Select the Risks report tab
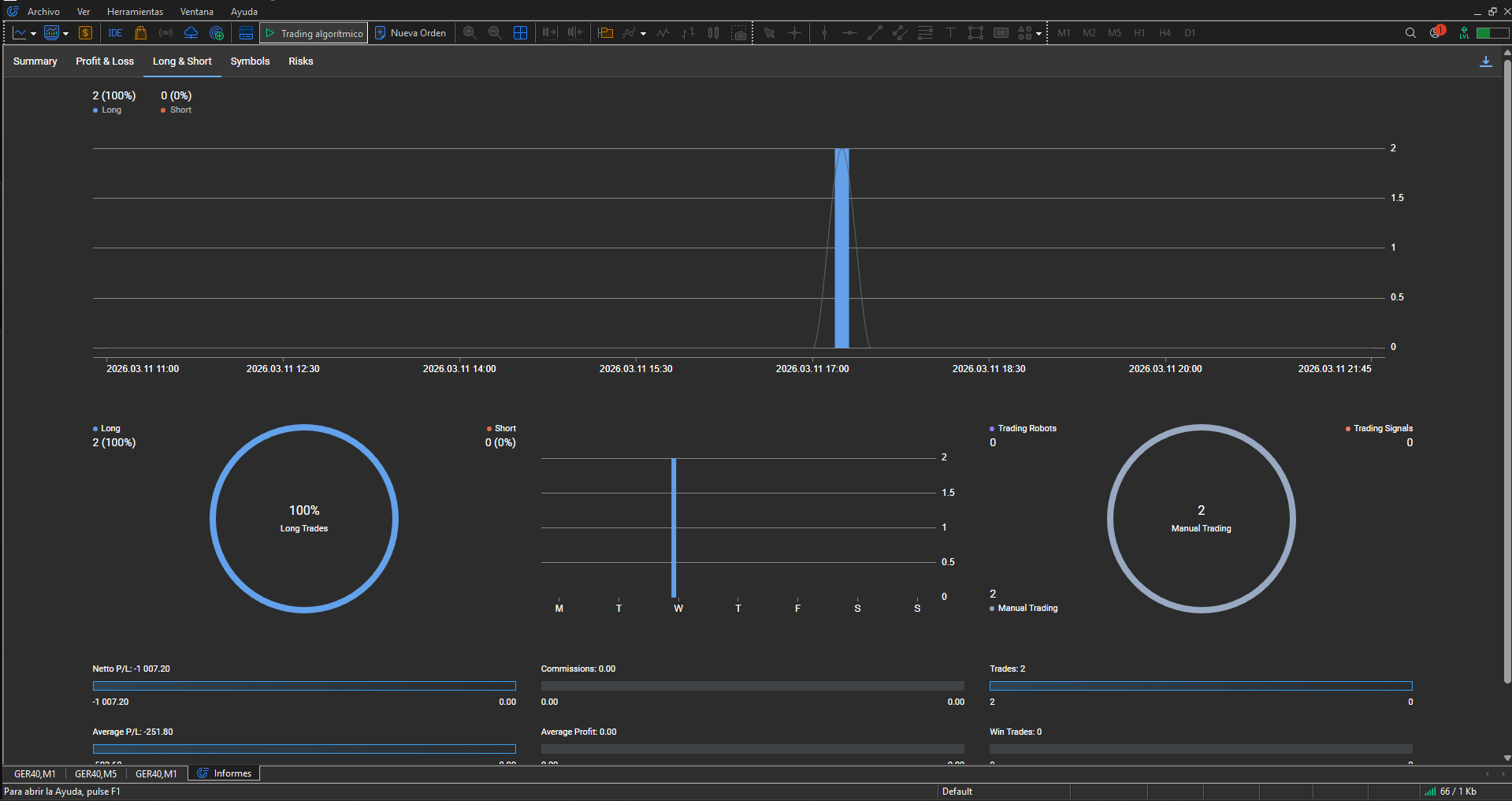Image resolution: width=1512 pixels, height=801 pixels. [x=300, y=61]
